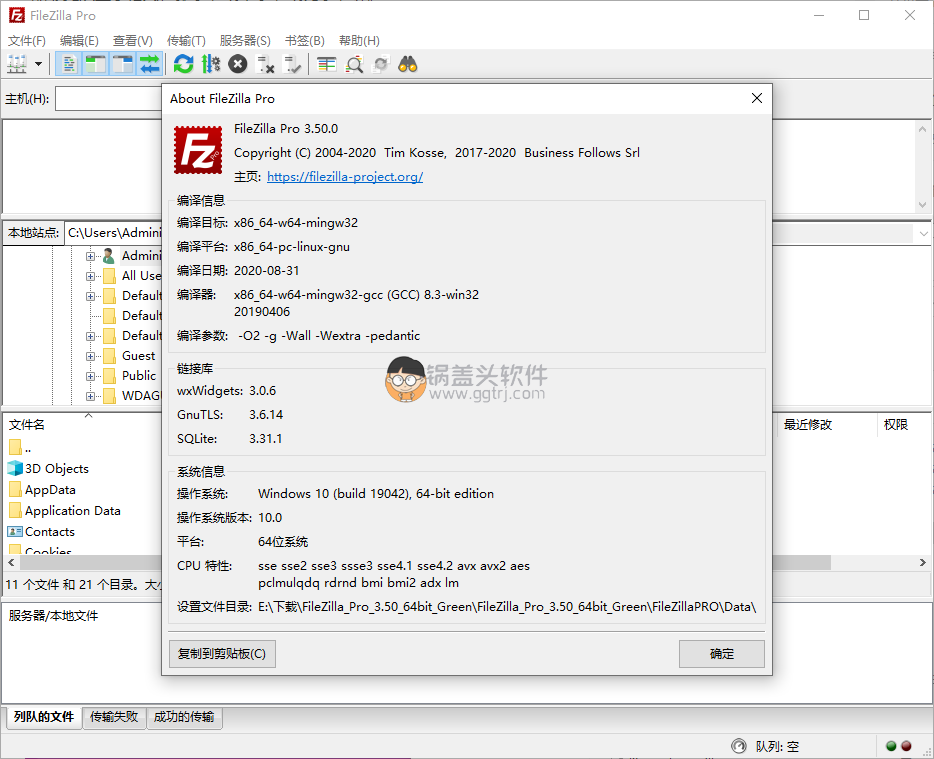The width and height of the screenshot is (934, 759).
Task: Toggle synchronized browsing icon
Action: point(381,64)
